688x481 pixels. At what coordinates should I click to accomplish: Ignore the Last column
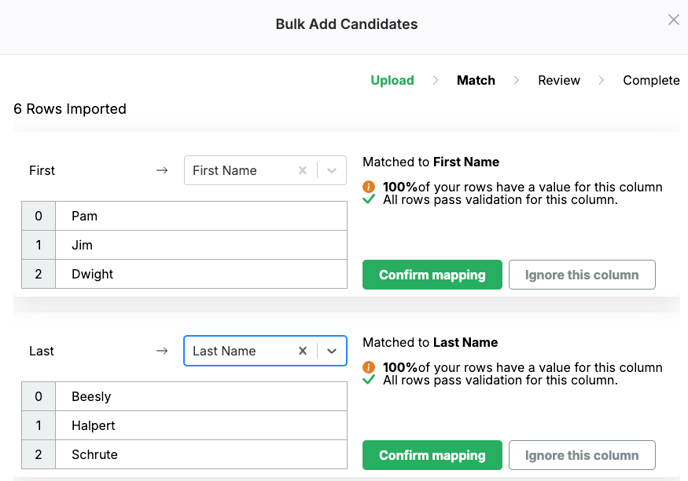[582, 455]
